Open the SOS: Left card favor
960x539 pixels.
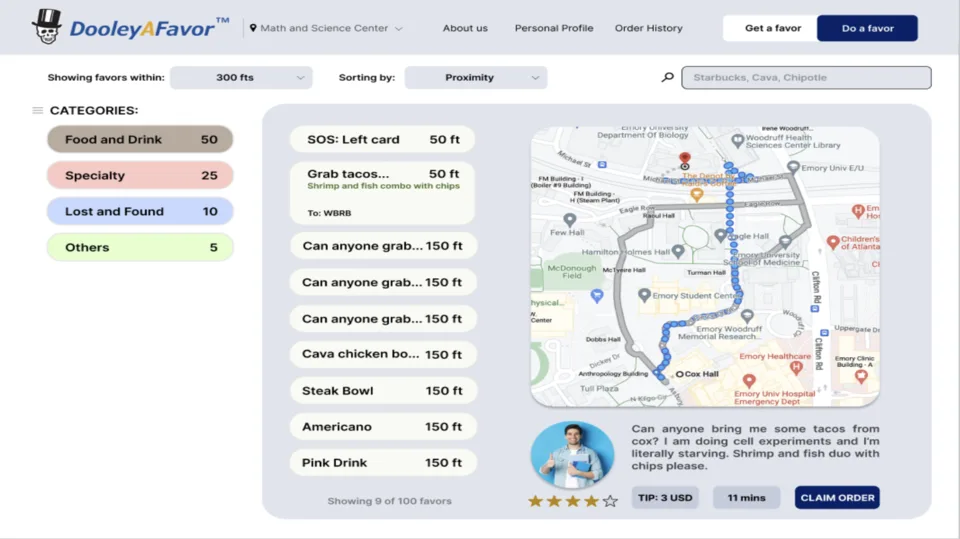(383, 140)
